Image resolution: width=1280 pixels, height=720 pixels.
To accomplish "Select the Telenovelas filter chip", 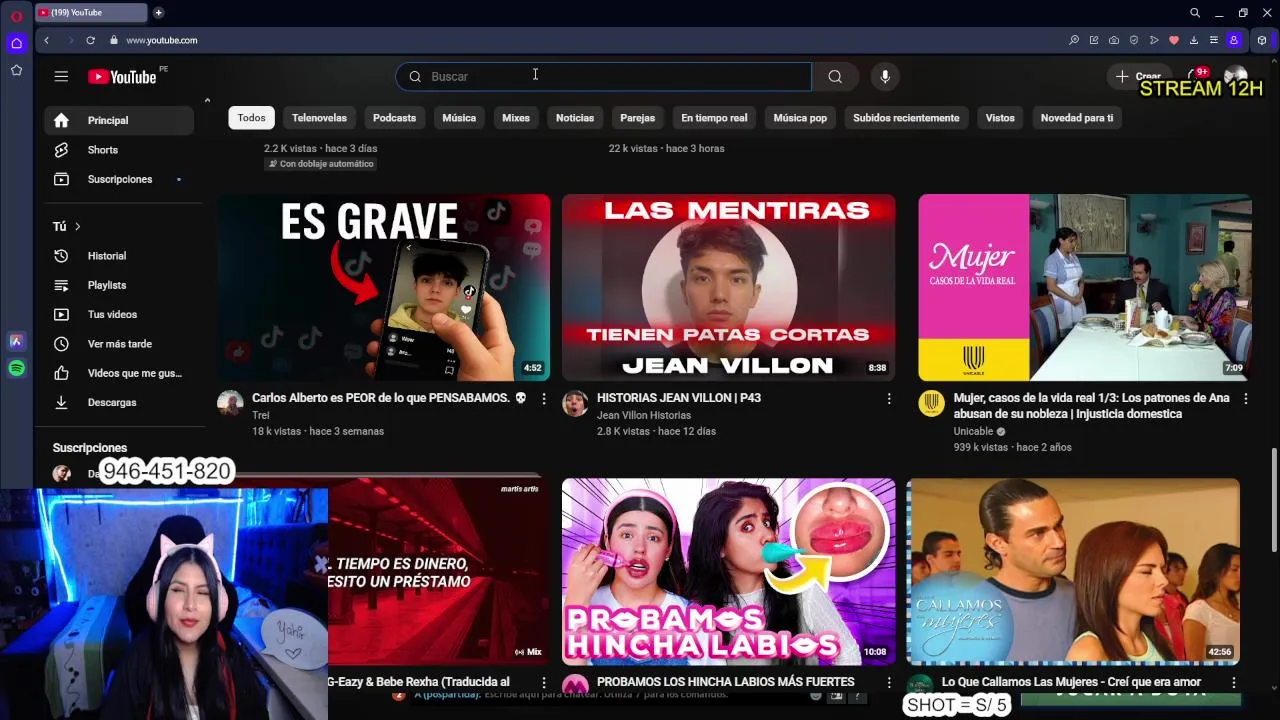I will (319, 118).
